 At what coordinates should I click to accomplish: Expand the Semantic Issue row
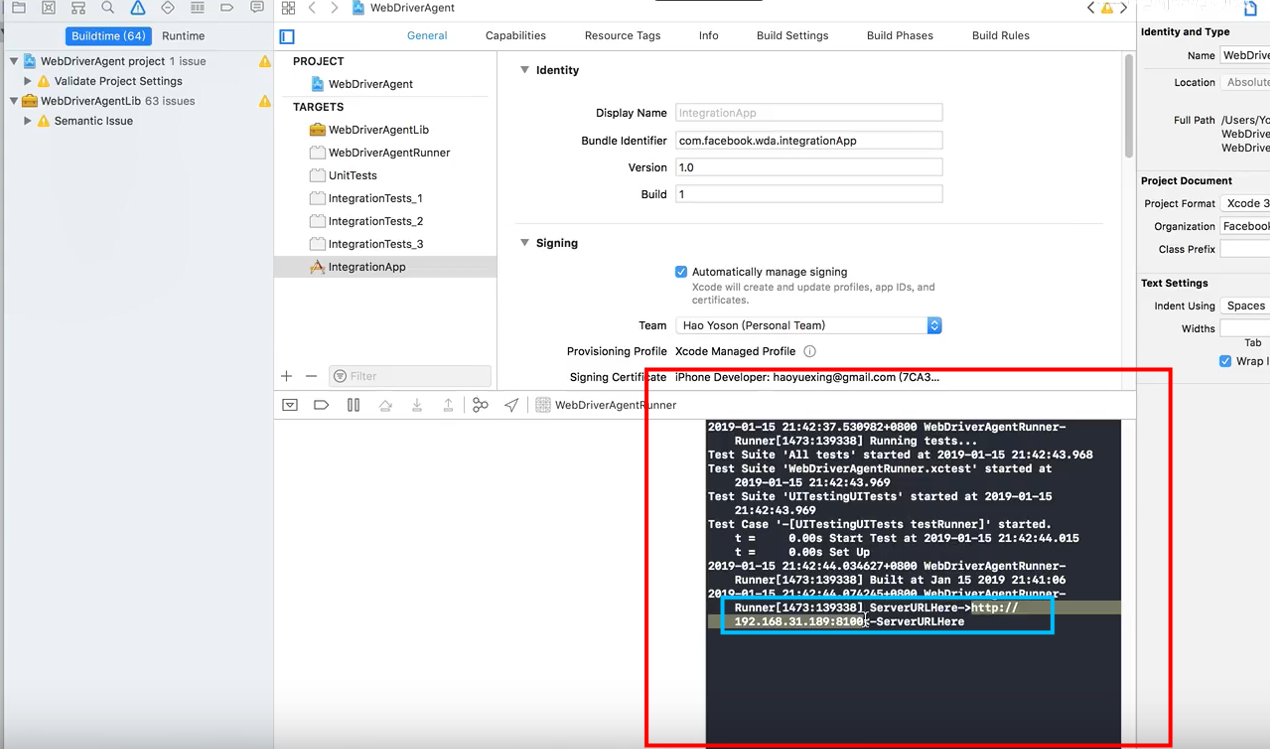click(x=28, y=121)
